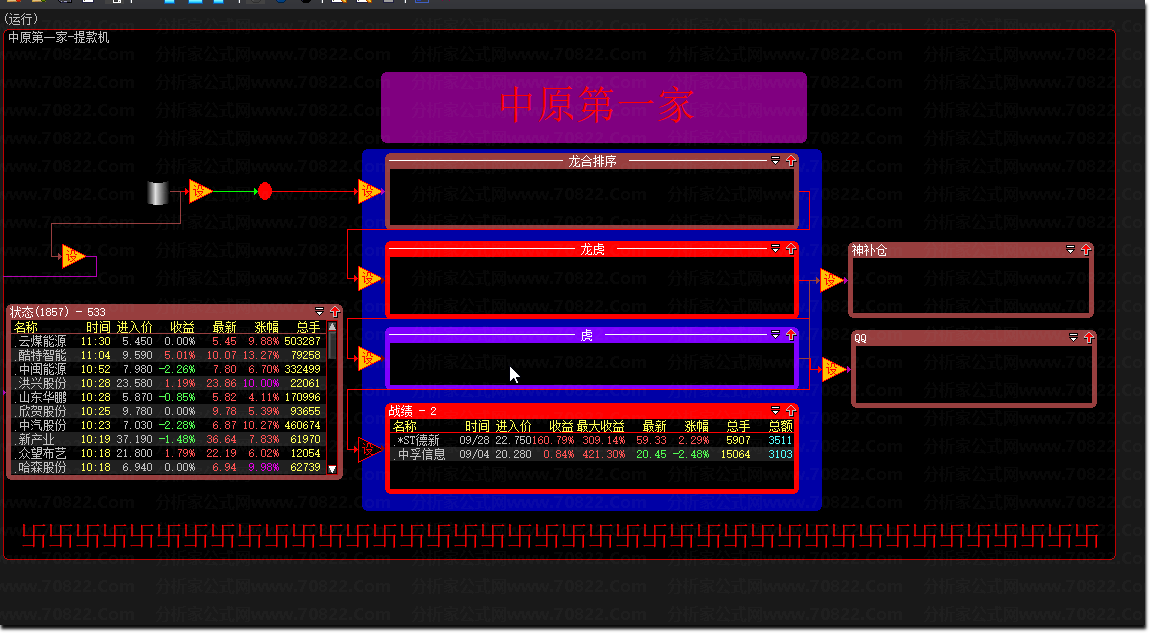Click the gray cylinder data source node
Image resolution: width=1151 pixels, height=633 pixels.
point(158,193)
